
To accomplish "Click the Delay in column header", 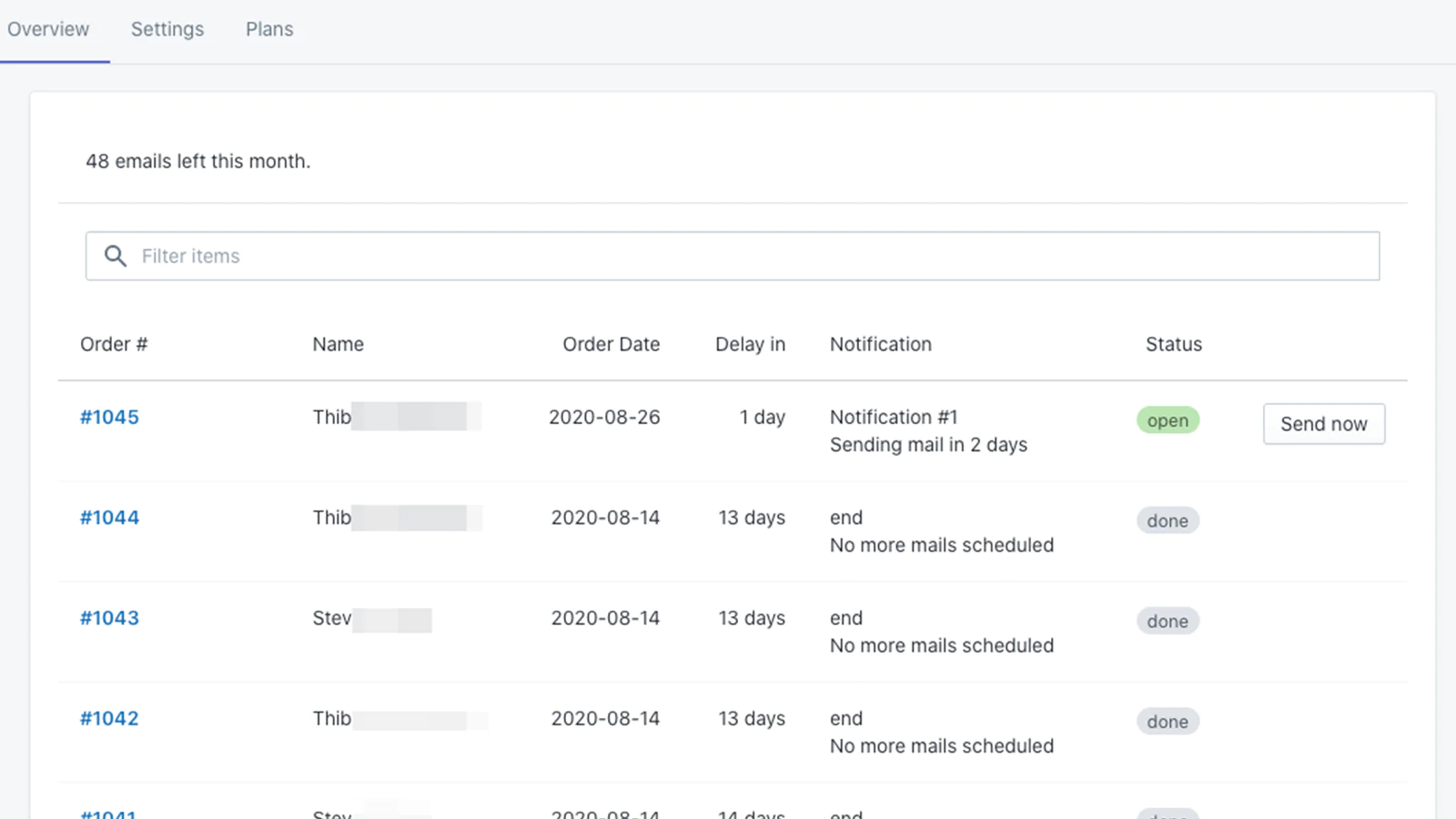I will (750, 344).
